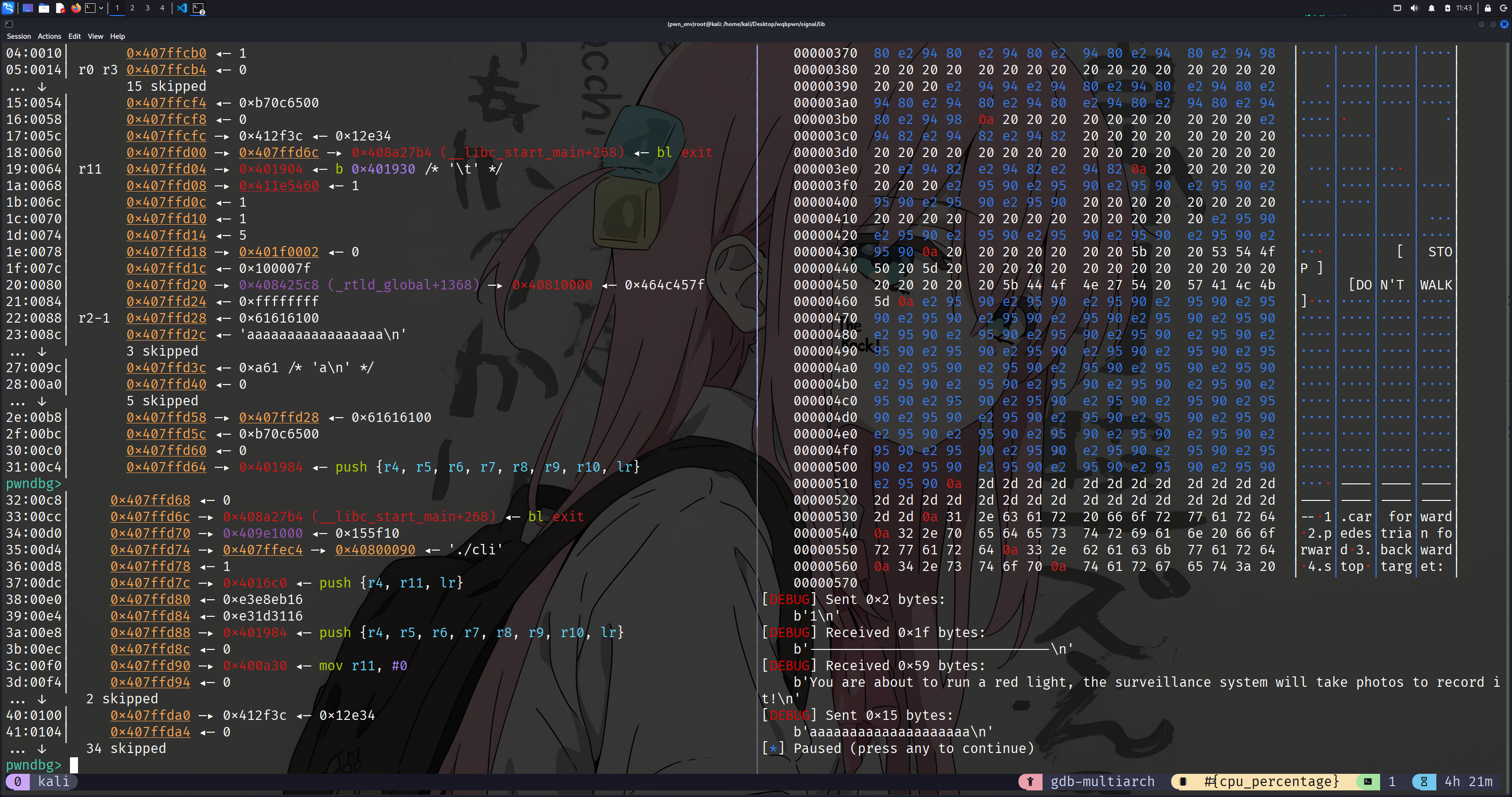The image size is (1512, 797).
Task: Show notifications via bell icon
Action: (1432, 8)
